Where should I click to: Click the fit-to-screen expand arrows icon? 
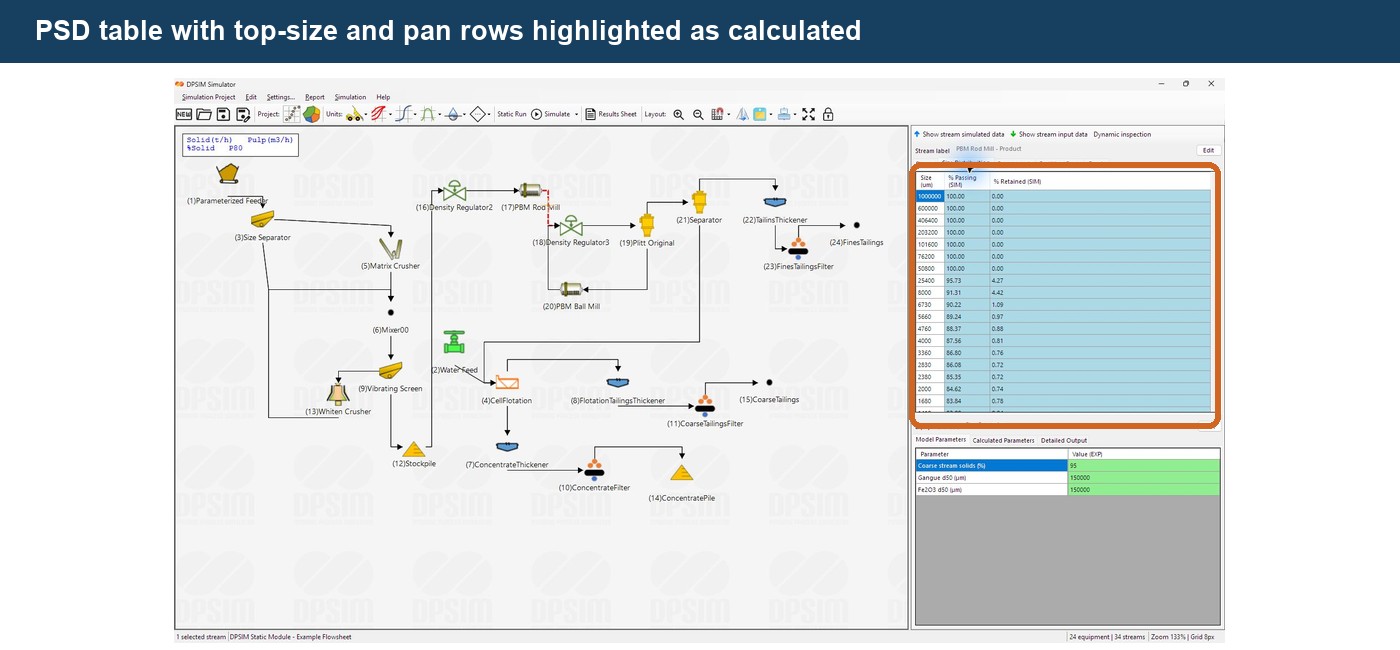pyautogui.click(x=808, y=114)
